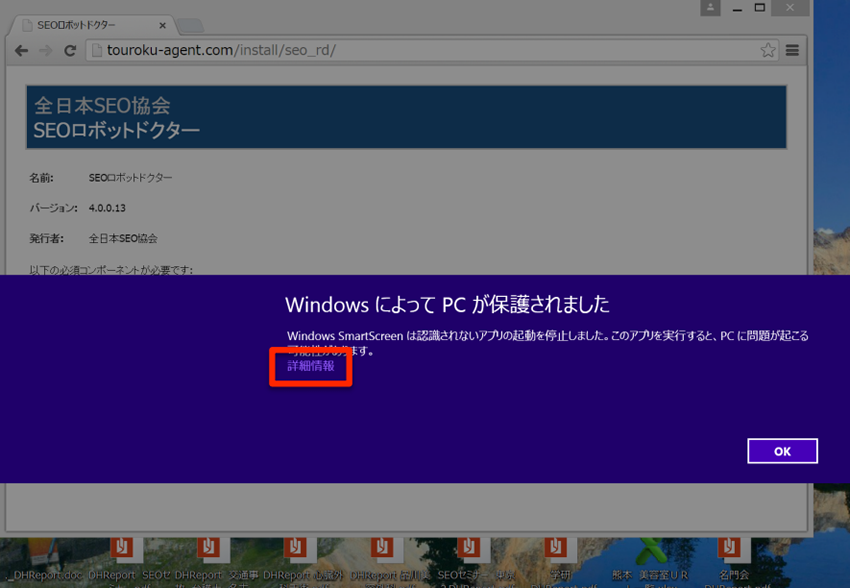850x588 pixels.
Task: Select the SEOロボットドクター browser tab
Action: click(92, 25)
